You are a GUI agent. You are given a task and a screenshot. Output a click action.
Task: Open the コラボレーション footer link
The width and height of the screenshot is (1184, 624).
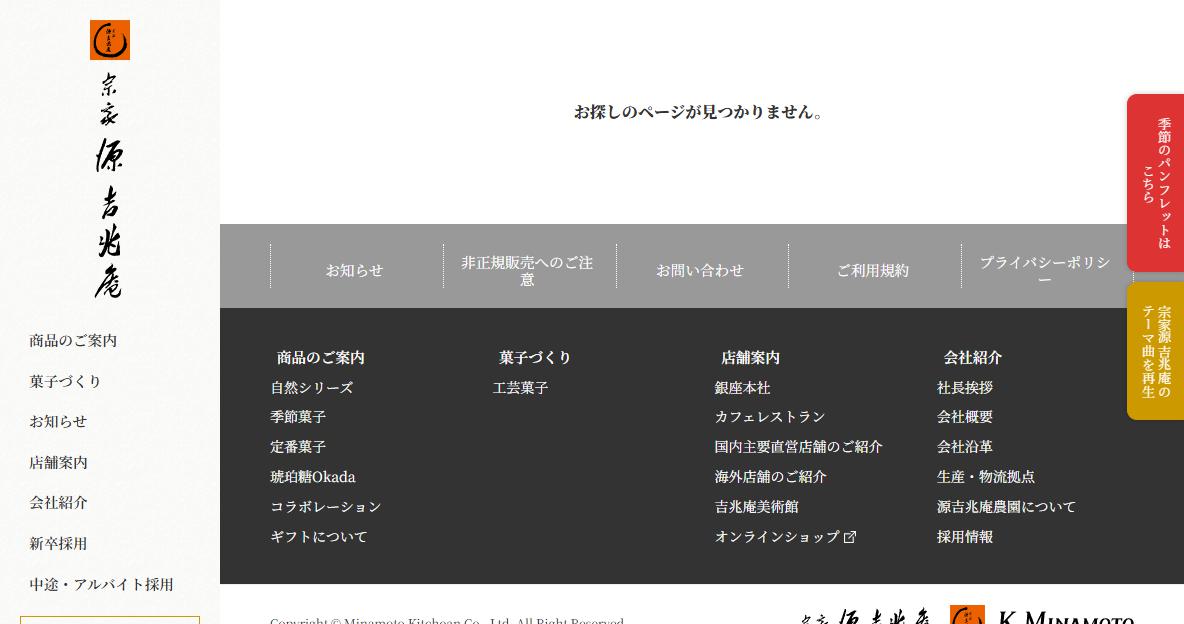tap(326, 507)
